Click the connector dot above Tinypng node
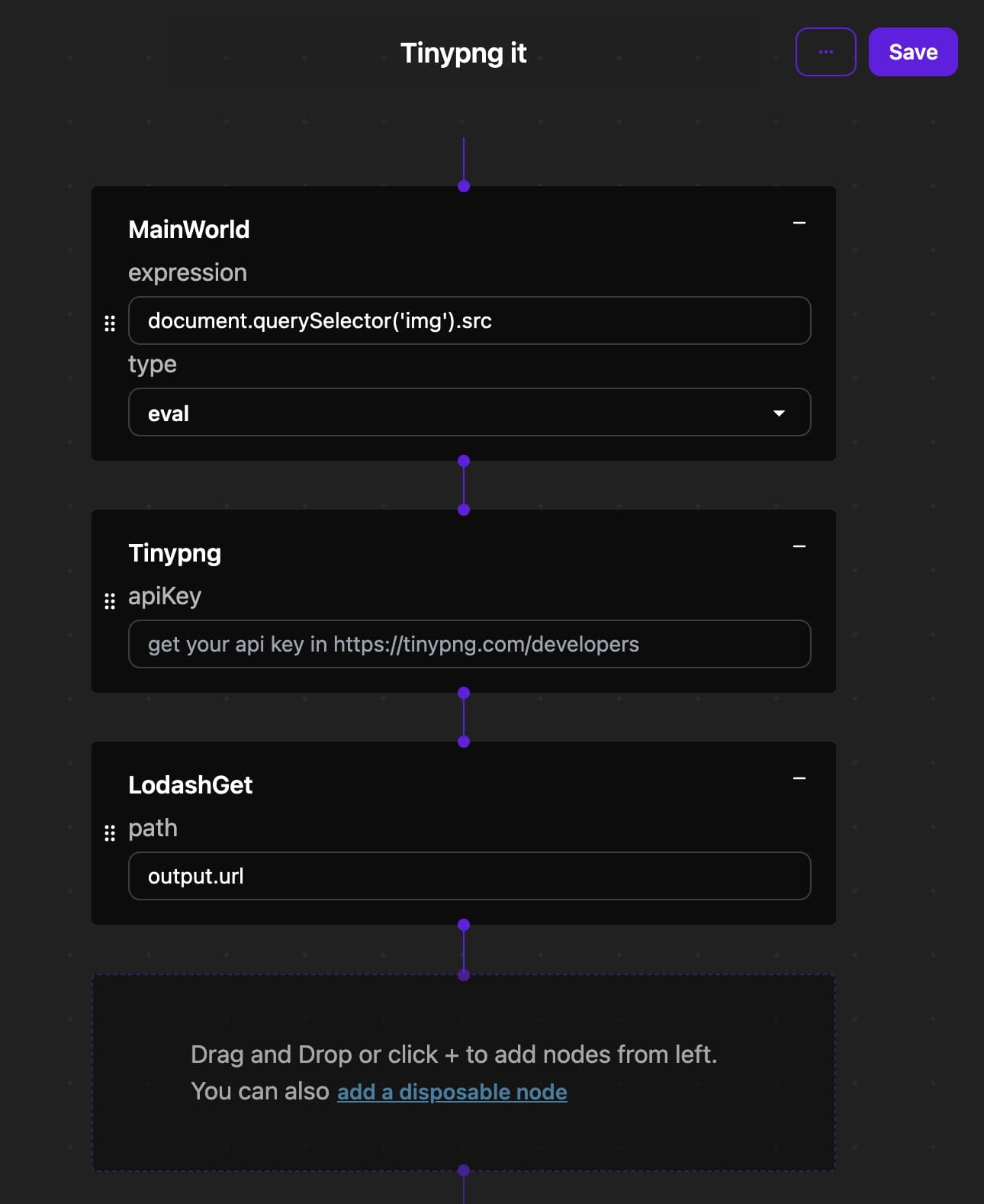 click(x=464, y=510)
